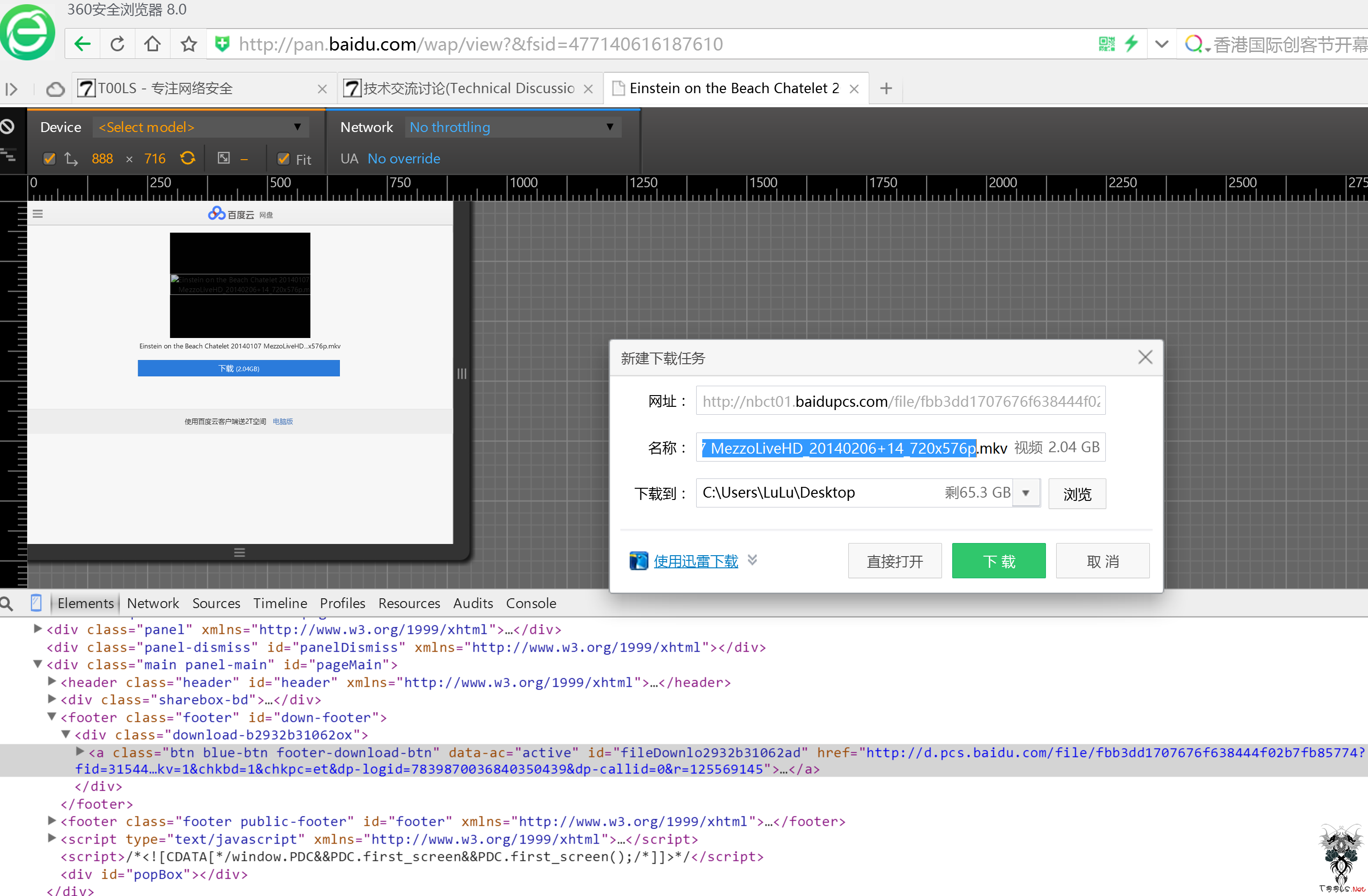The height and width of the screenshot is (896, 1368).
Task: Expand the header id="header" node
Action: (51, 682)
